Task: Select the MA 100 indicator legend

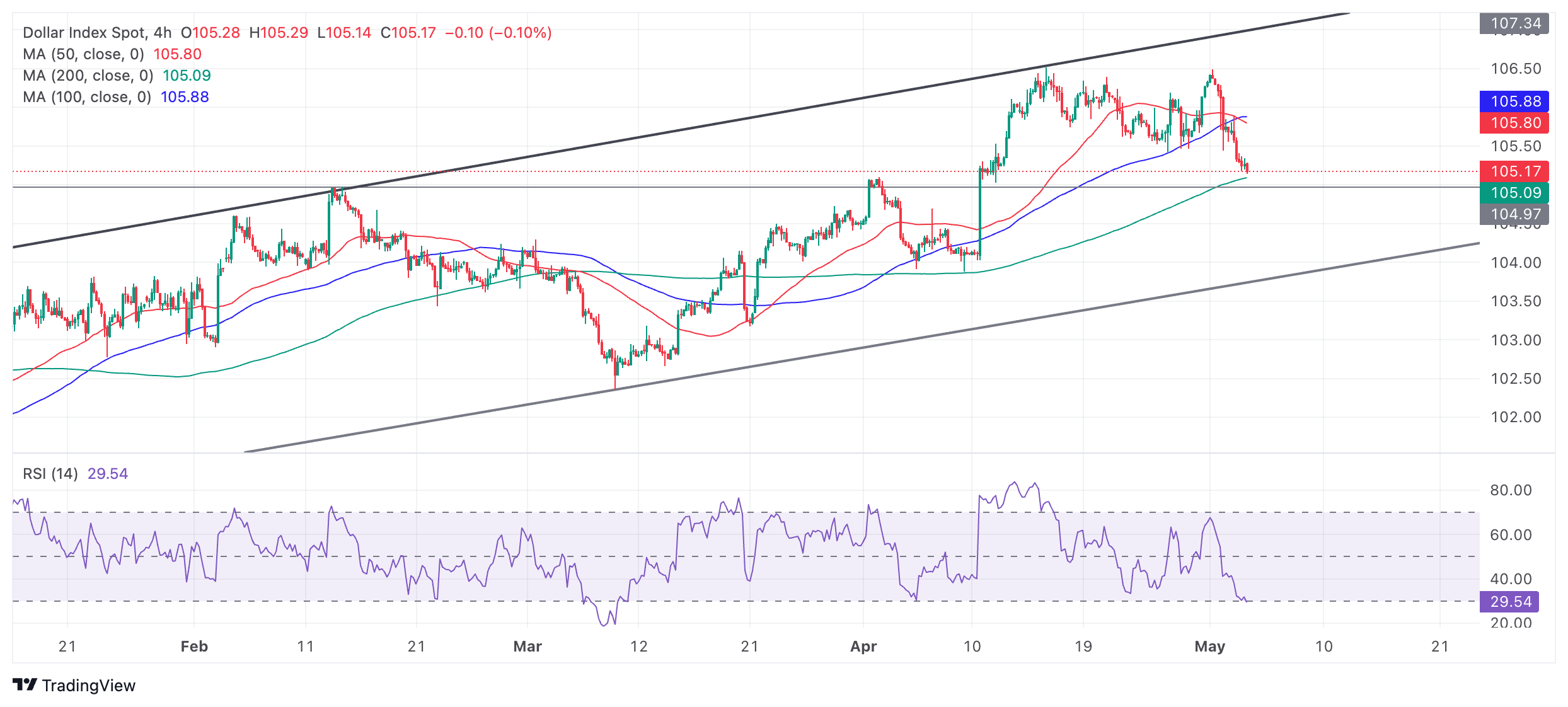Action: [x=86, y=97]
